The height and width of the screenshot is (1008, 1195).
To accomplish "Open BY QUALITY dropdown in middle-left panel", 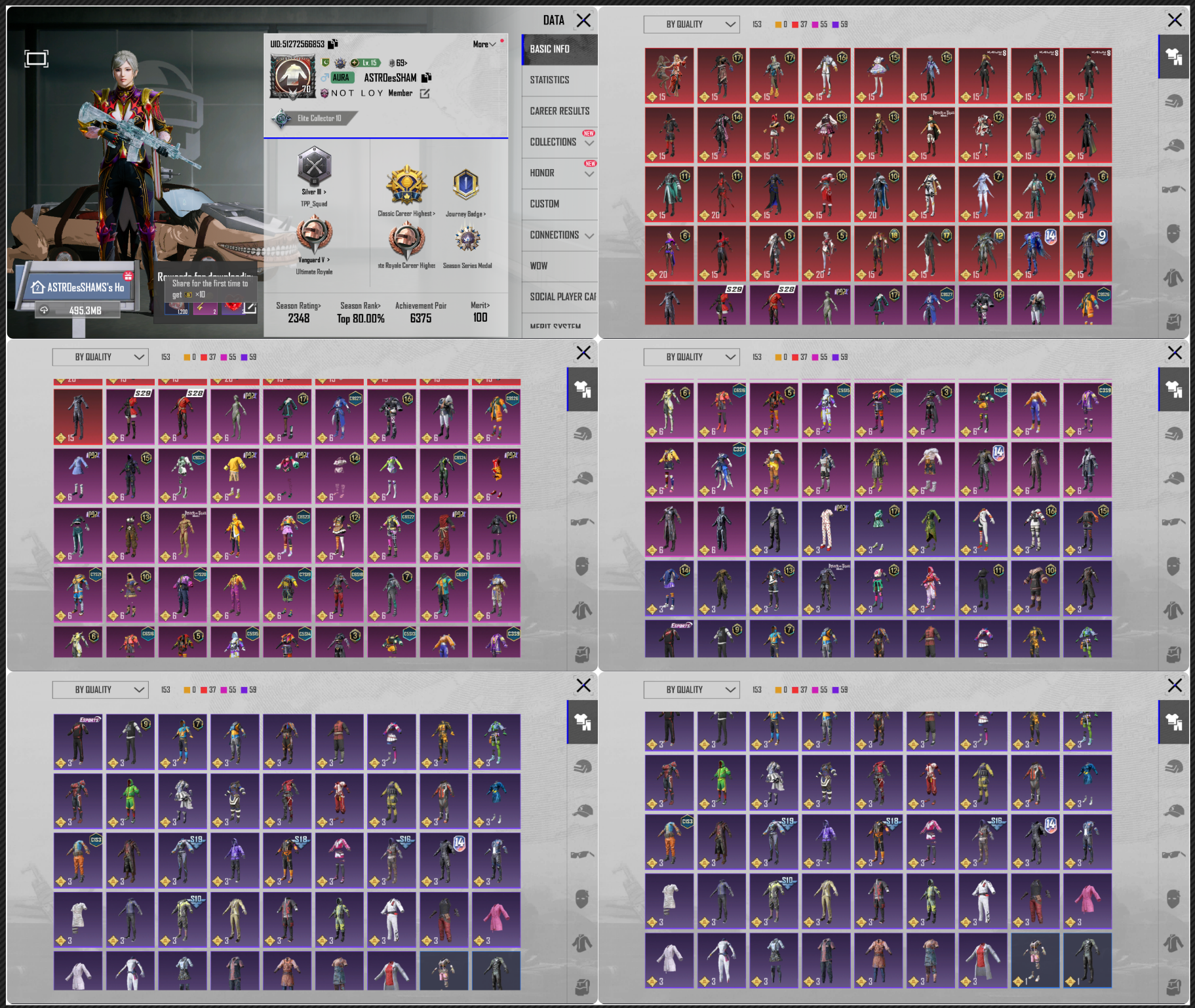I will 100,357.
